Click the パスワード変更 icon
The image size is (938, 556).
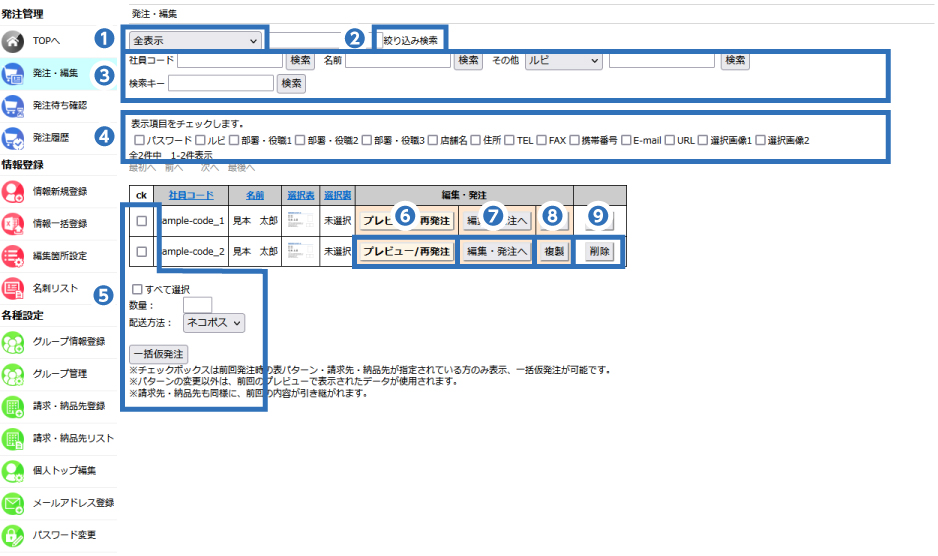13,535
